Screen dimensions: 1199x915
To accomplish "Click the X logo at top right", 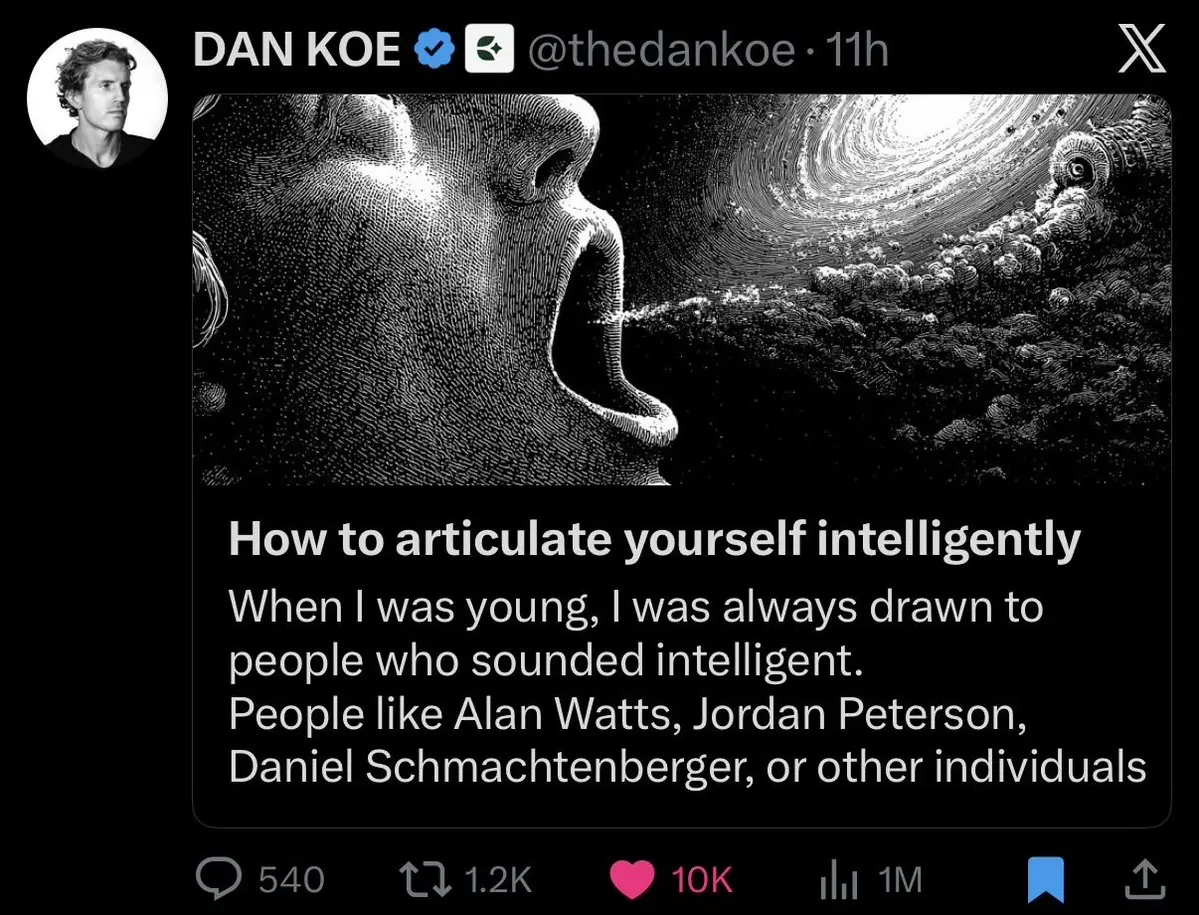I will (1142, 47).
